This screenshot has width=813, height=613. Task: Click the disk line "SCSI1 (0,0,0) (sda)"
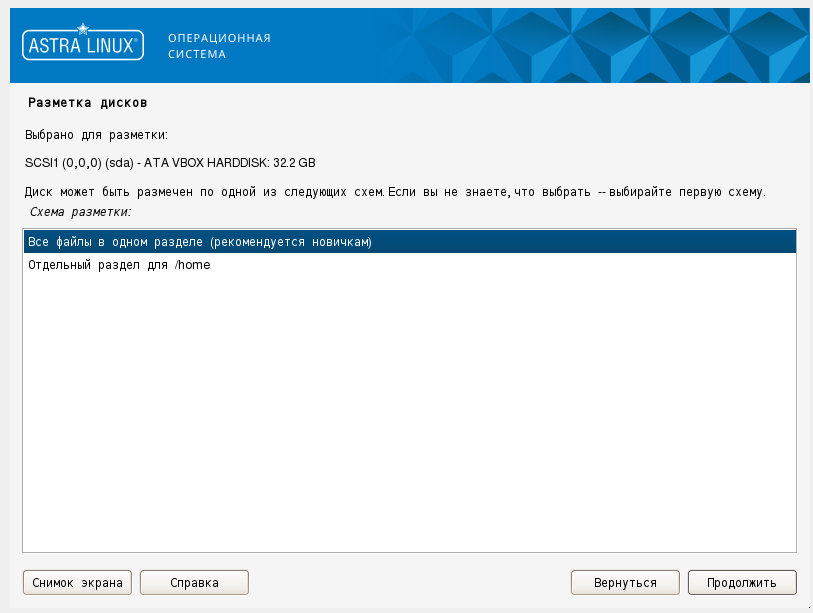[x=170, y=163]
